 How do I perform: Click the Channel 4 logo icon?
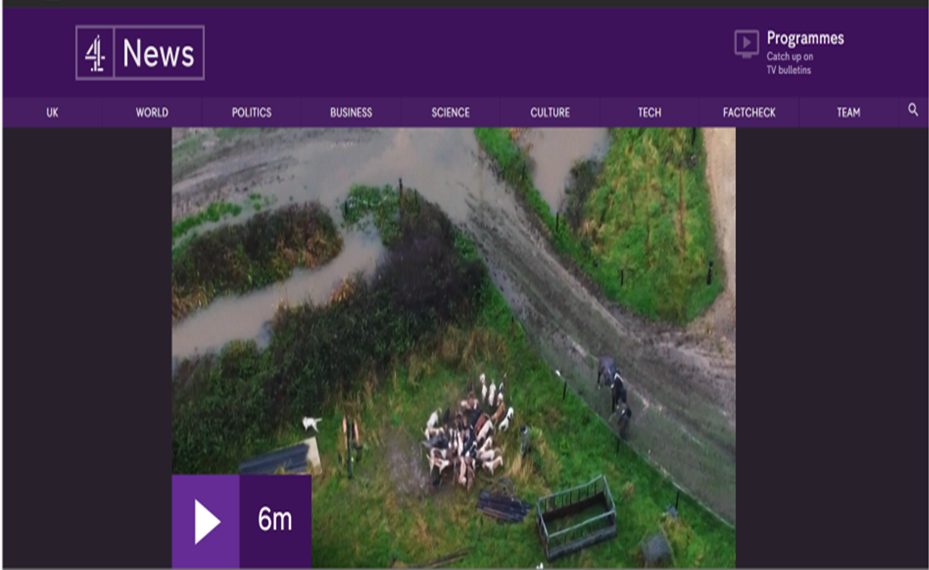pos(95,53)
